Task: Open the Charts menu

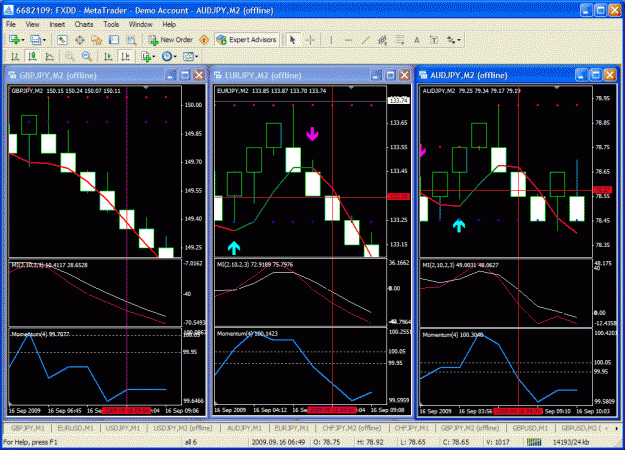Action: point(84,24)
